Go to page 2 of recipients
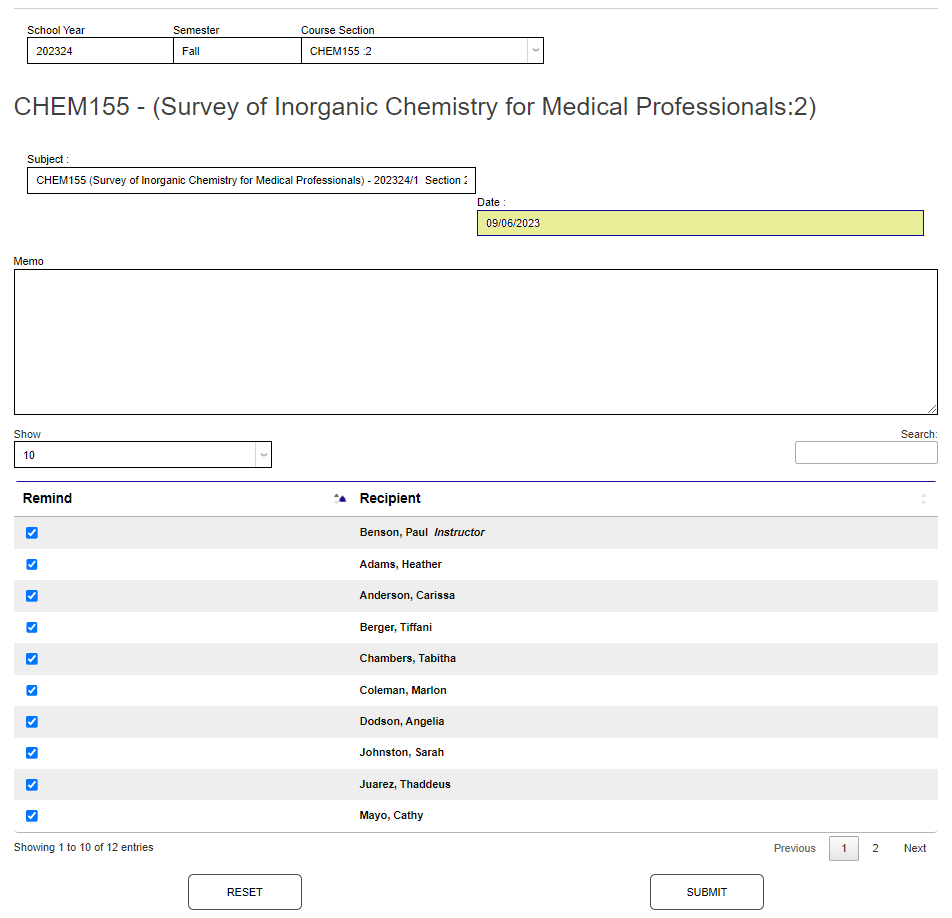 [x=875, y=848]
